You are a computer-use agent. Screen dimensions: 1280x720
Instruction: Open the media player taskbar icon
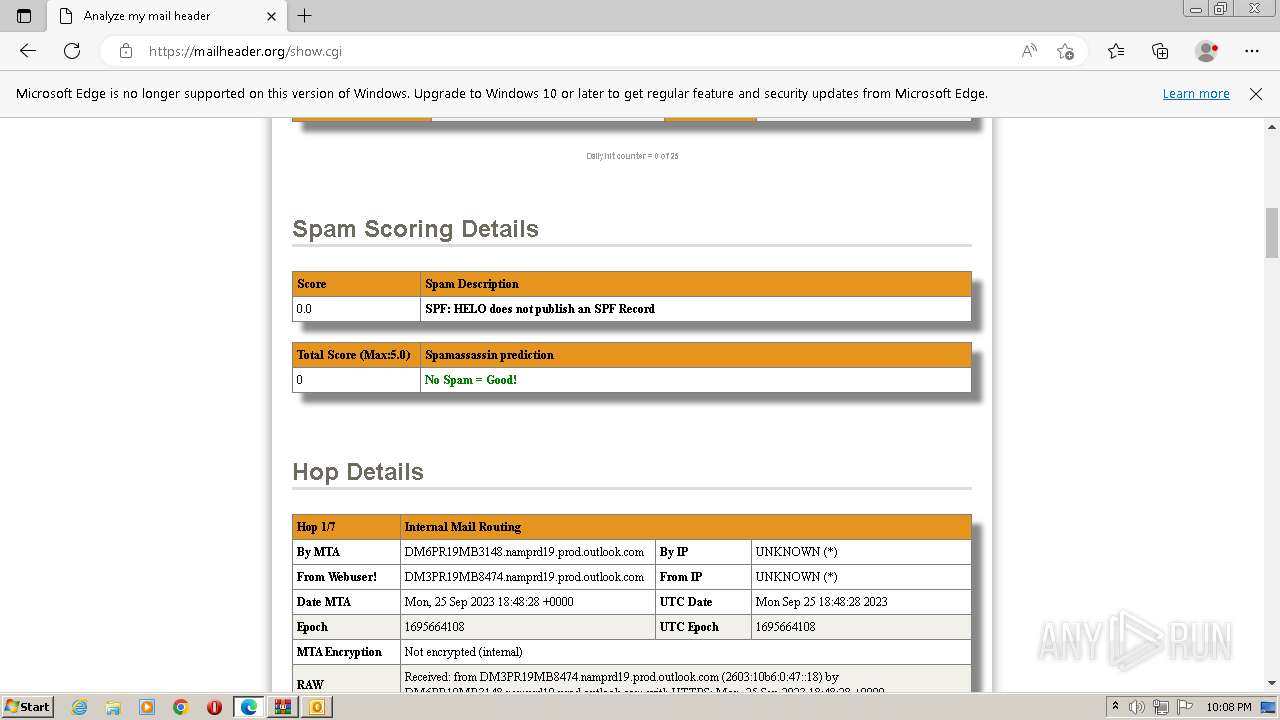point(147,707)
